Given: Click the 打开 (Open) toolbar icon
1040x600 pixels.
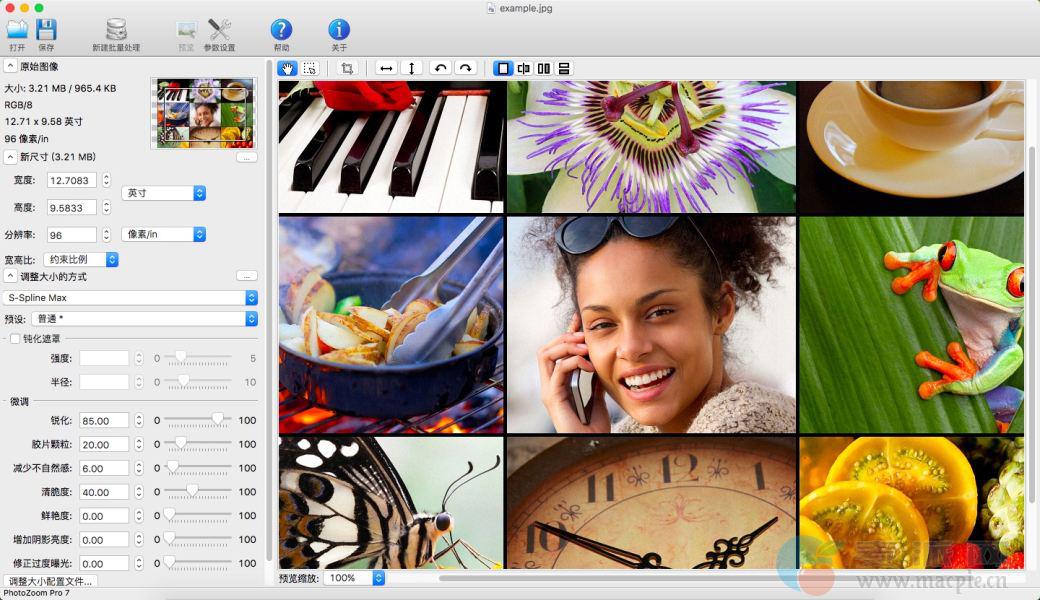Looking at the screenshot, I should pyautogui.click(x=17, y=35).
